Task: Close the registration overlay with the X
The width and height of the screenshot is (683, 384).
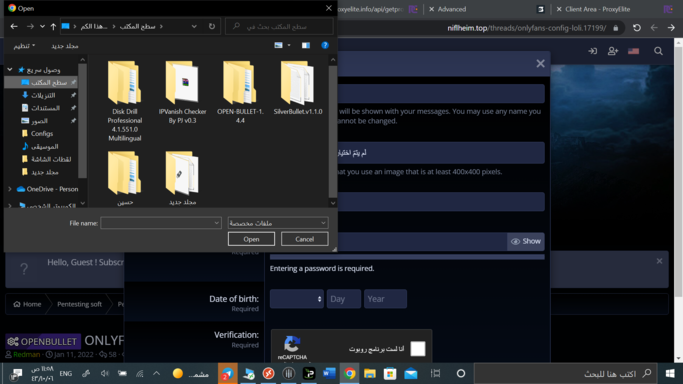Action: 541,64
